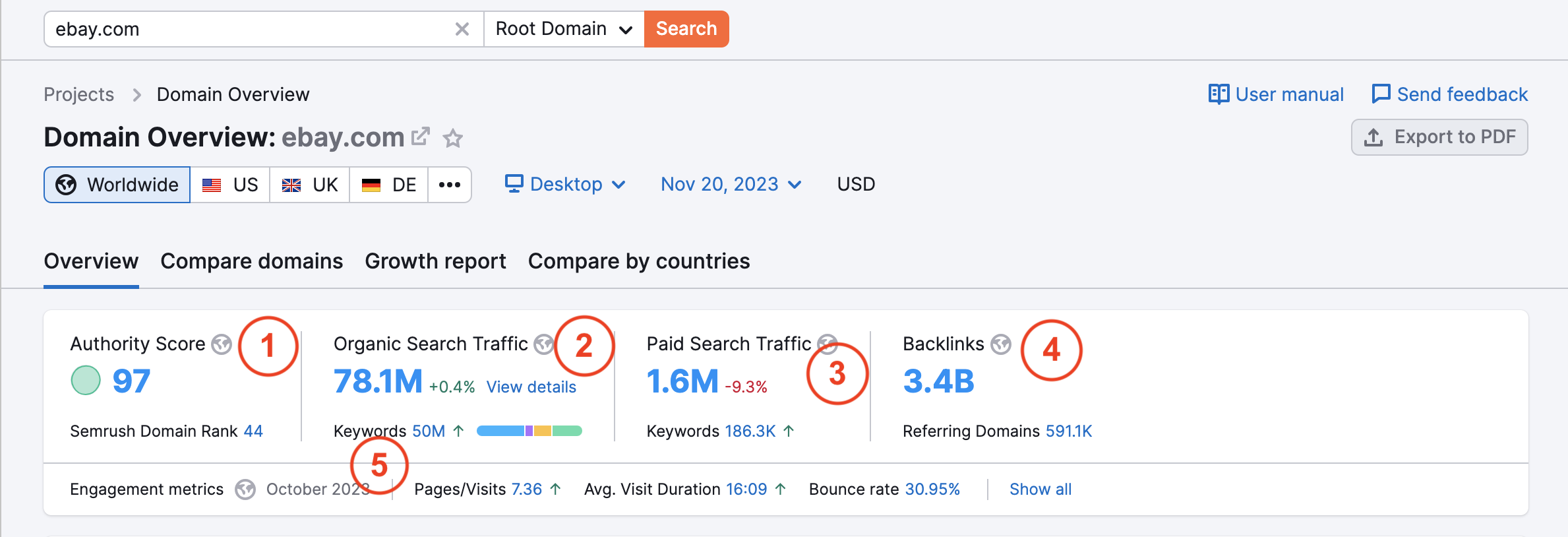Click Export to PDF button
Viewport: 1568px width, 537px height.
click(1439, 137)
